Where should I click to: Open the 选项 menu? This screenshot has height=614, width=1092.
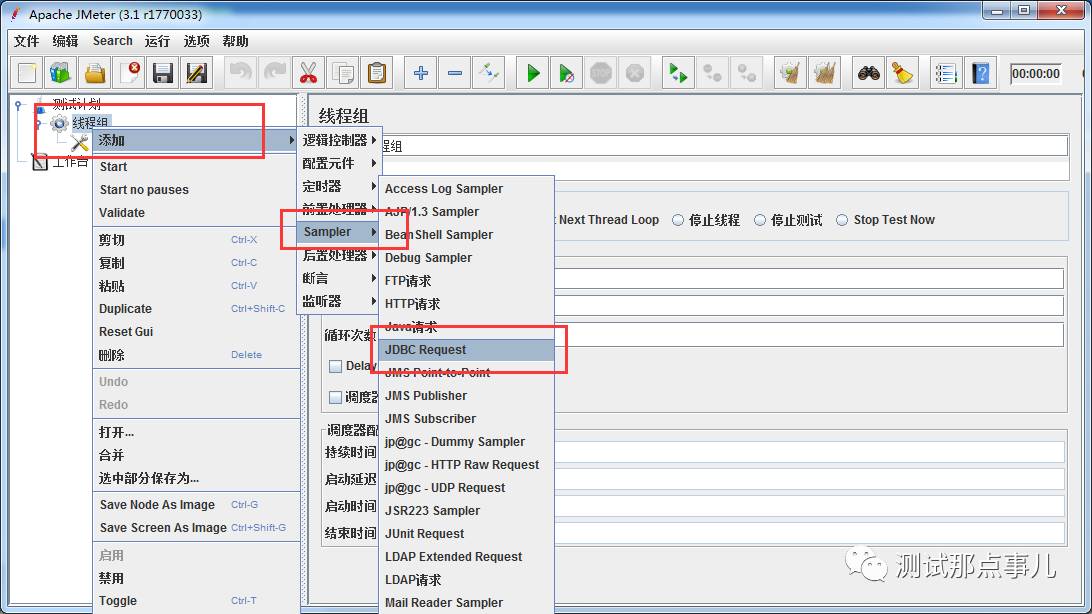196,41
